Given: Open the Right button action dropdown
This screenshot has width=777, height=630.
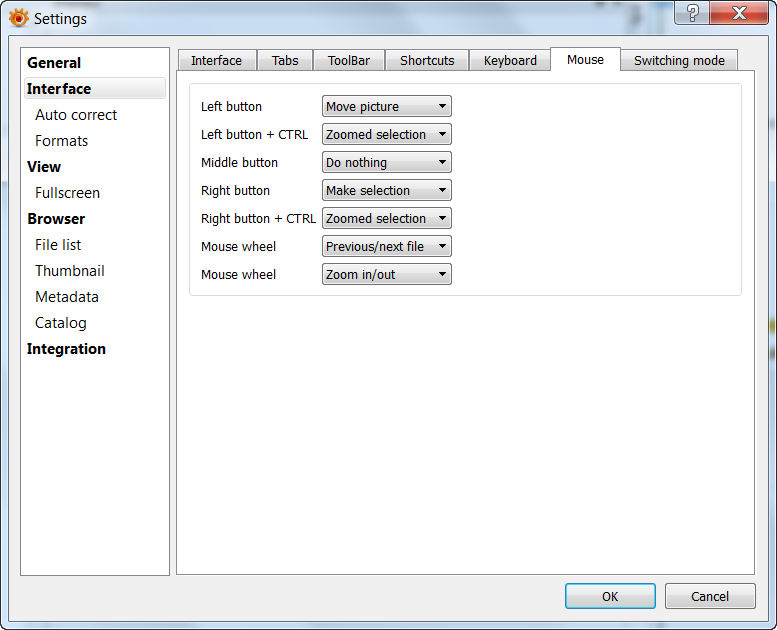Looking at the screenshot, I should [387, 190].
